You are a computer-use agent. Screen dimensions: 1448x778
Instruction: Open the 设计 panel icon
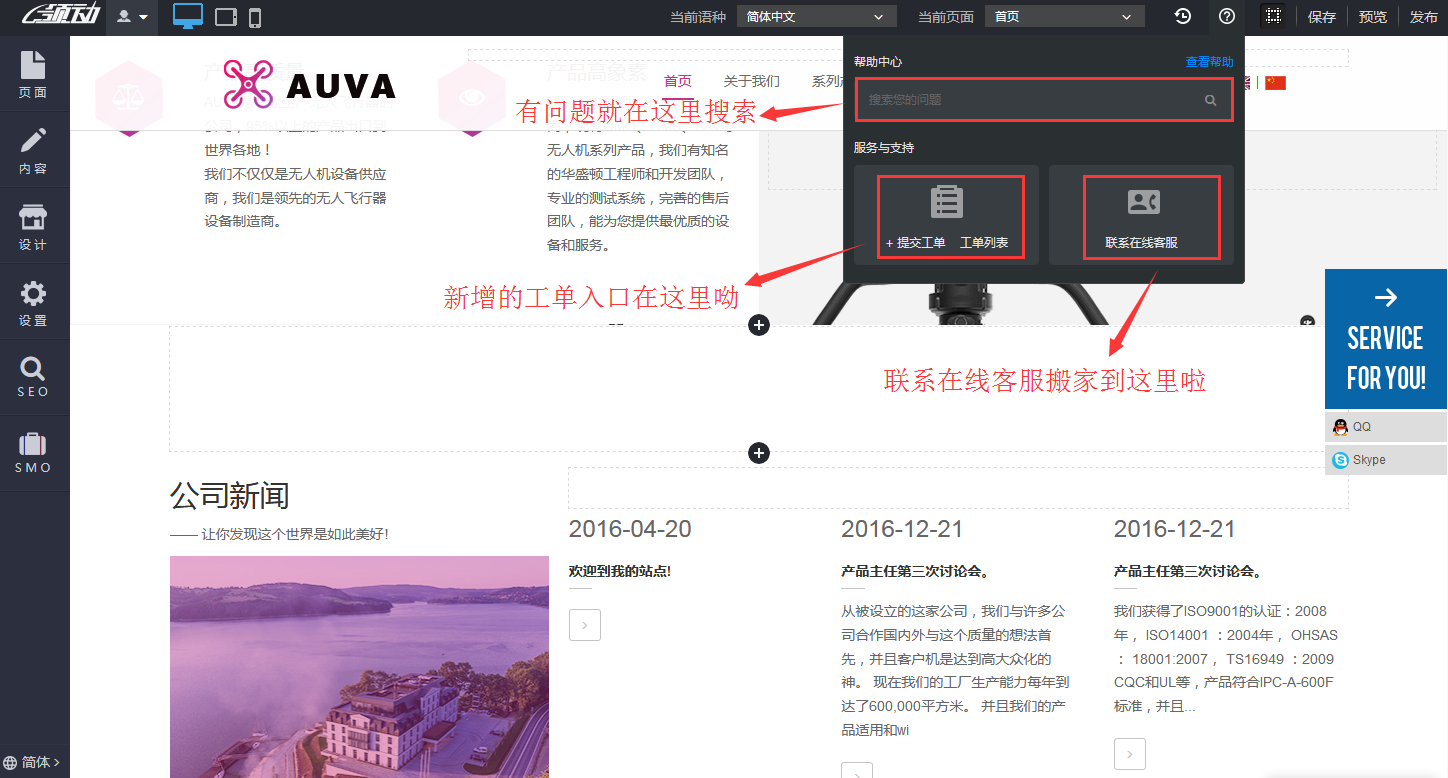[x=33, y=226]
